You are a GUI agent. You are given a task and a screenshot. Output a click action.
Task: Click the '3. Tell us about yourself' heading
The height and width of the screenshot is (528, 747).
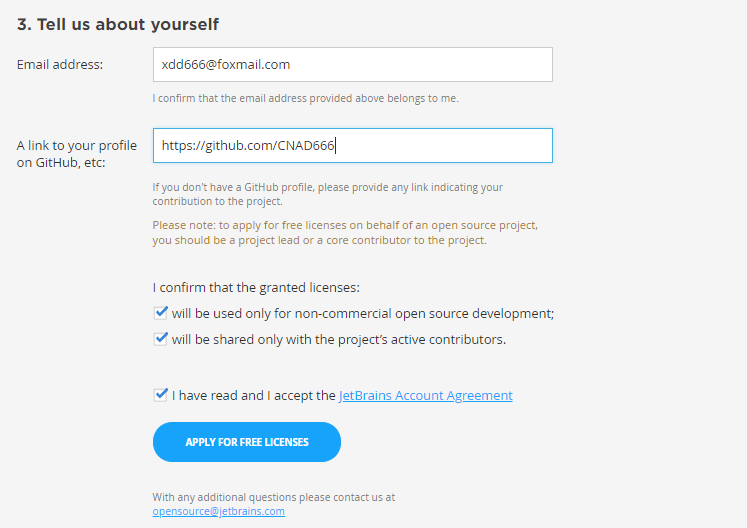(118, 24)
